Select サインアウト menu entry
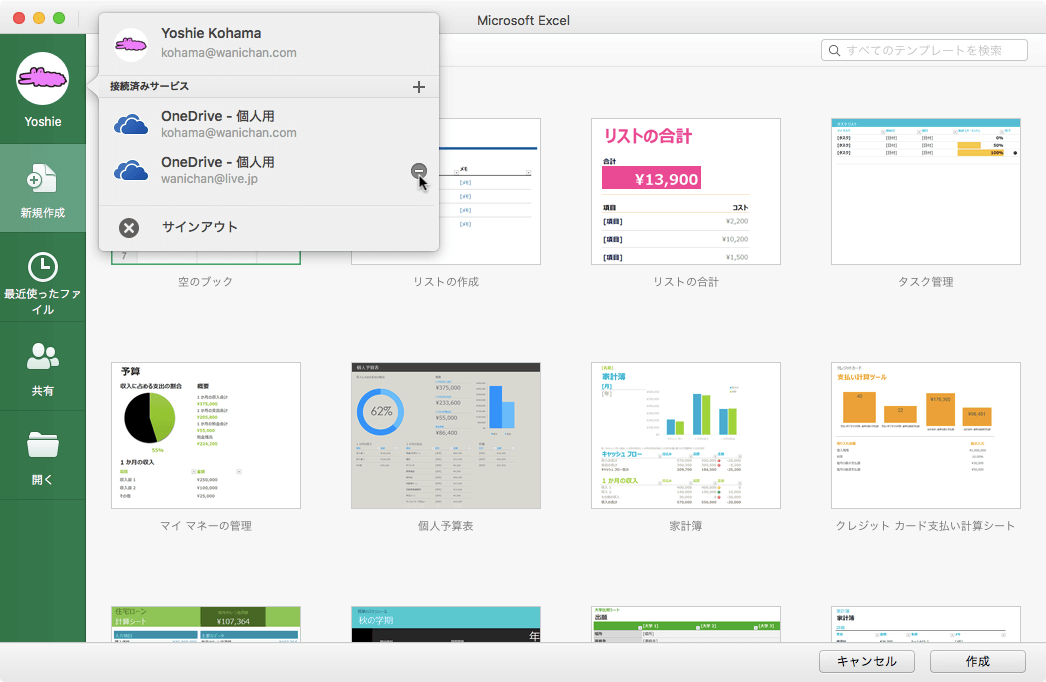Screen dimensions: 1046x682 (269, 228)
